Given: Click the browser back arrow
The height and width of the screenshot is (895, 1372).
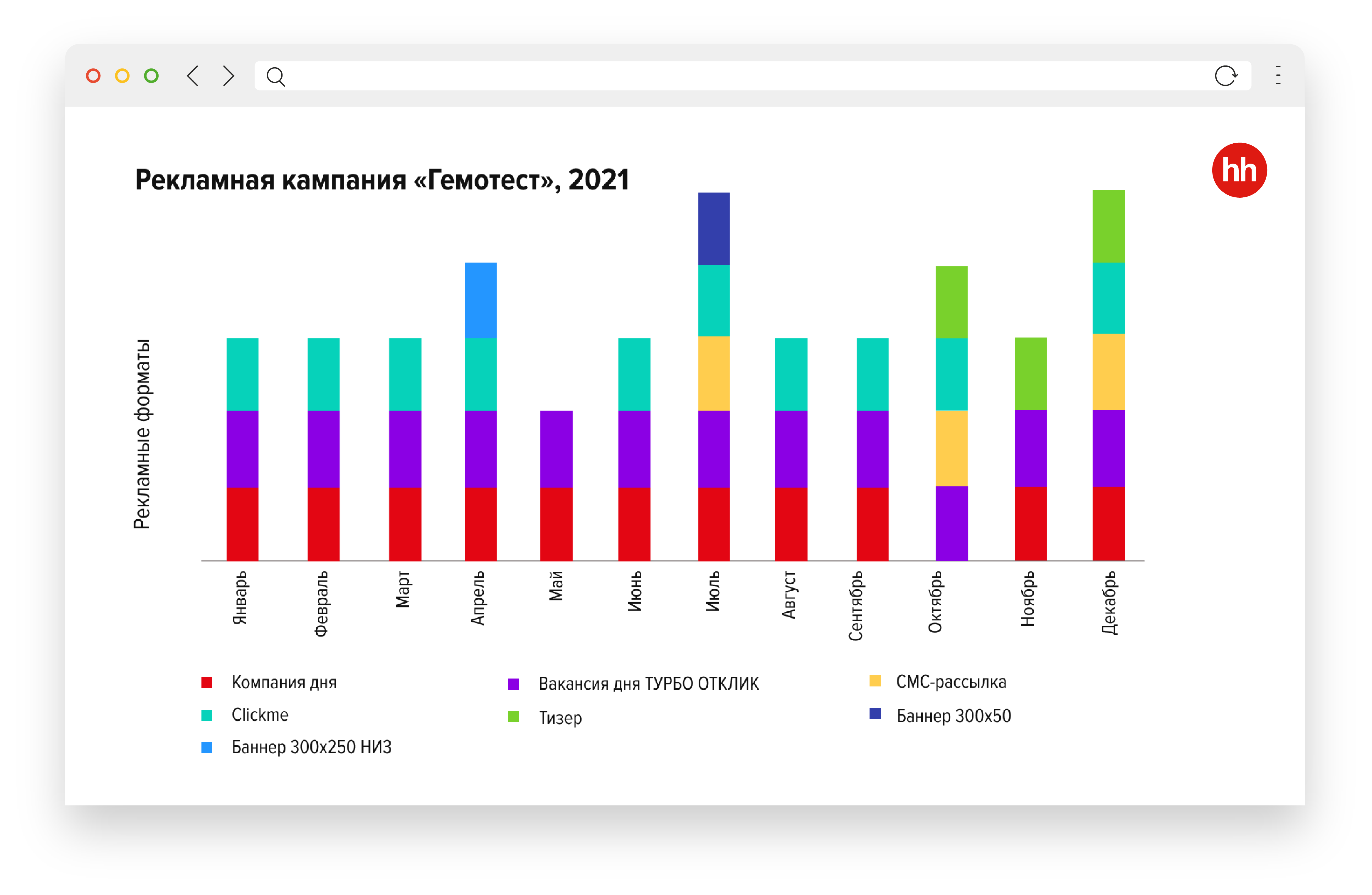Looking at the screenshot, I should tap(193, 75).
